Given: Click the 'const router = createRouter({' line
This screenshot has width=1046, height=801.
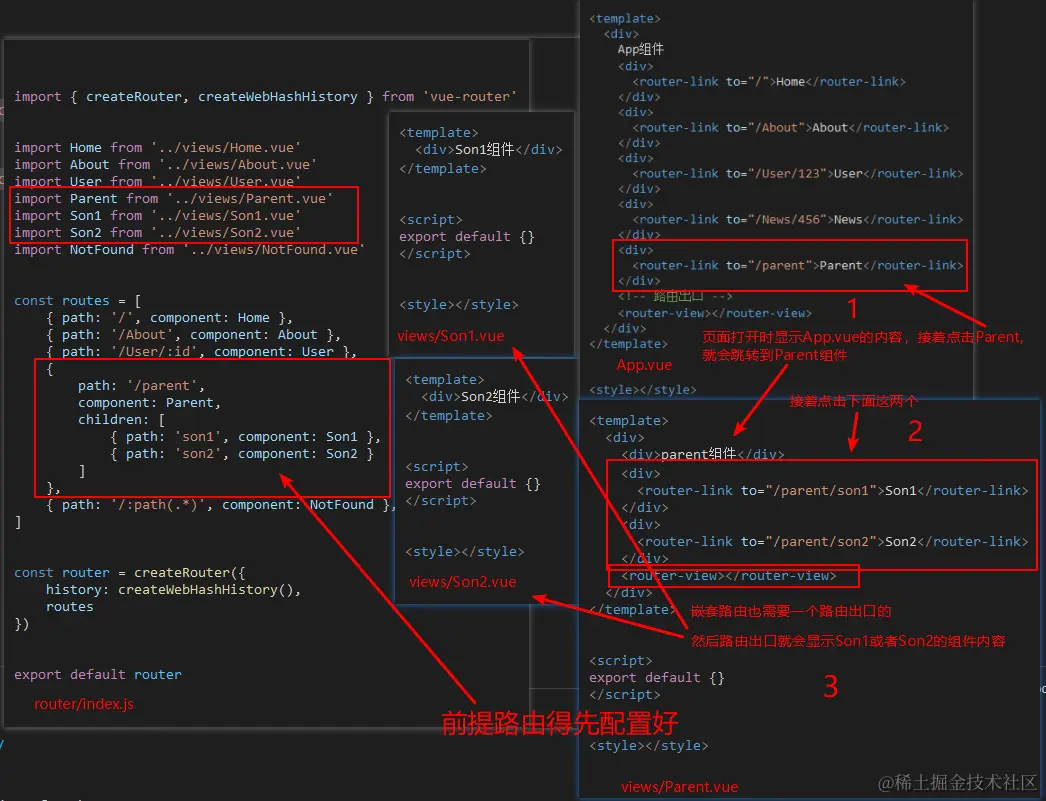Looking at the screenshot, I should (x=130, y=573).
